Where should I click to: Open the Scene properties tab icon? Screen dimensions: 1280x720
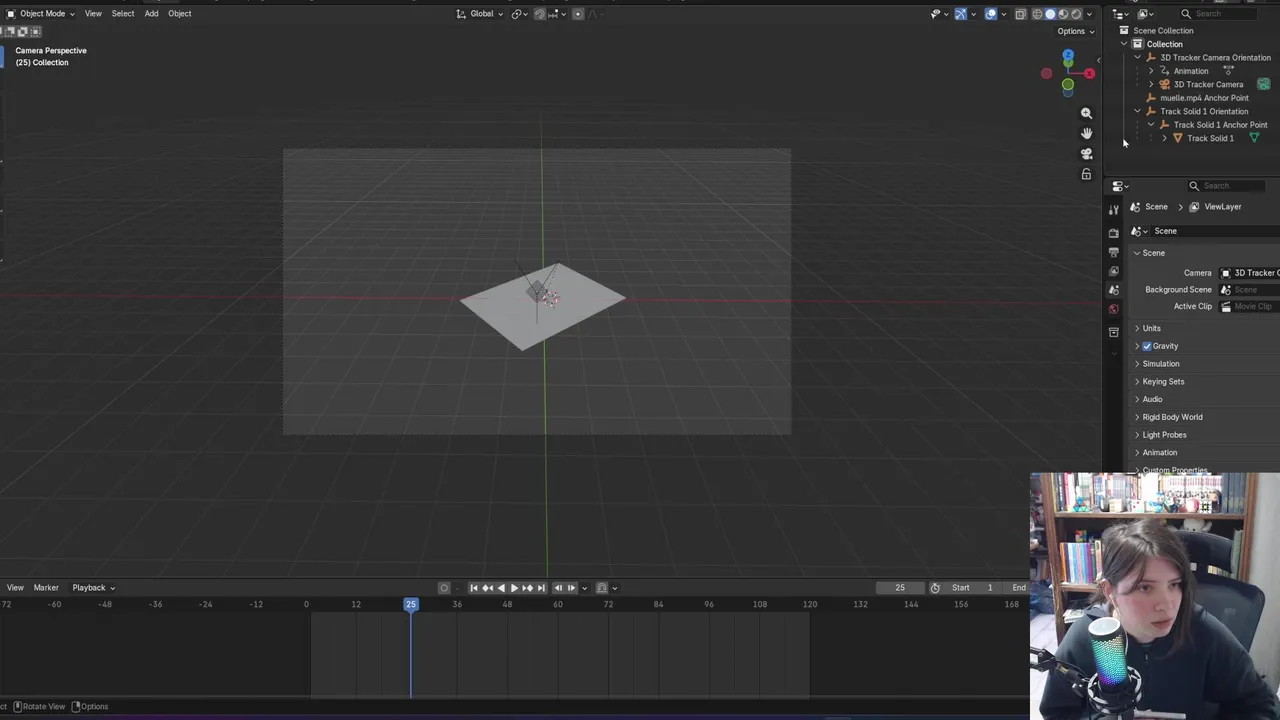point(1114,290)
